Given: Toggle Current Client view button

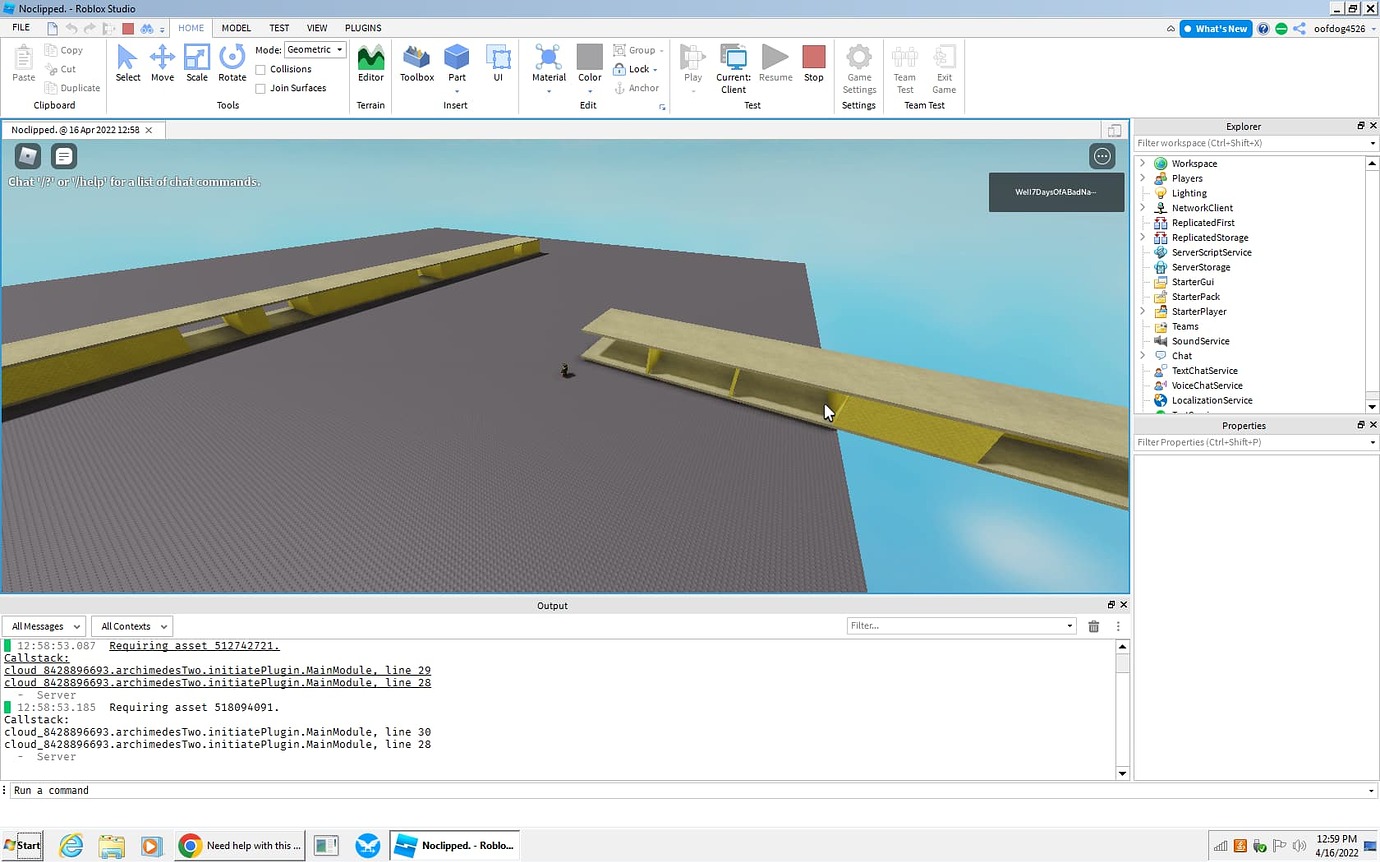Looking at the screenshot, I should click(x=733, y=68).
